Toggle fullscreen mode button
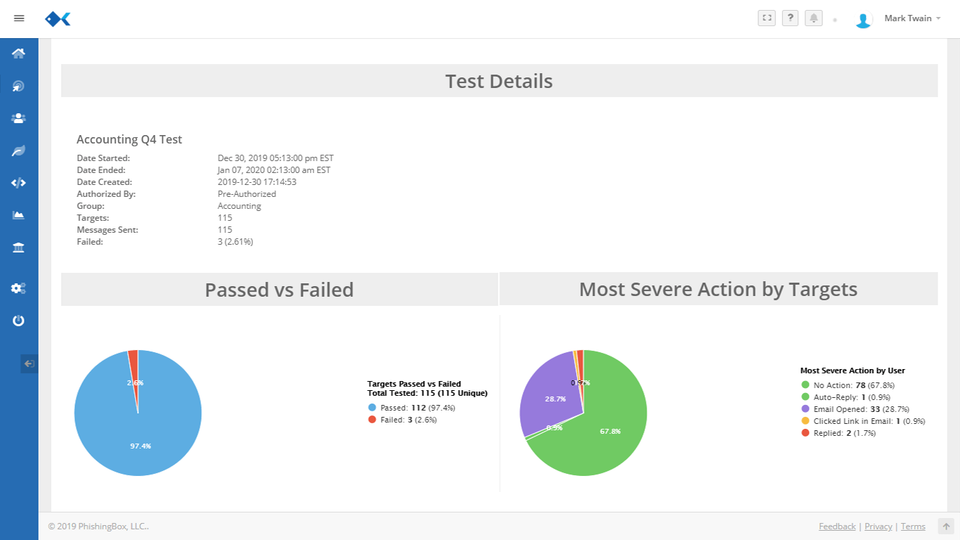The height and width of the screenshot is (540, 960). tap(767, 18)
